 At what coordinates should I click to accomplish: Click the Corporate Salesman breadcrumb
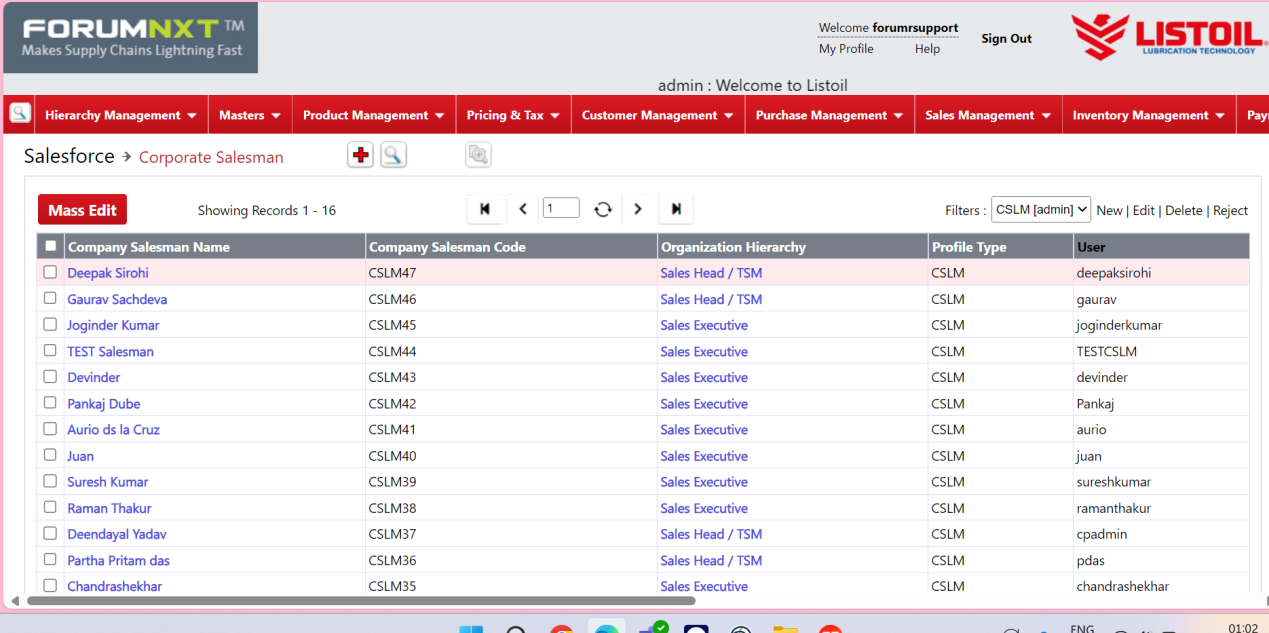pos(211,157)
